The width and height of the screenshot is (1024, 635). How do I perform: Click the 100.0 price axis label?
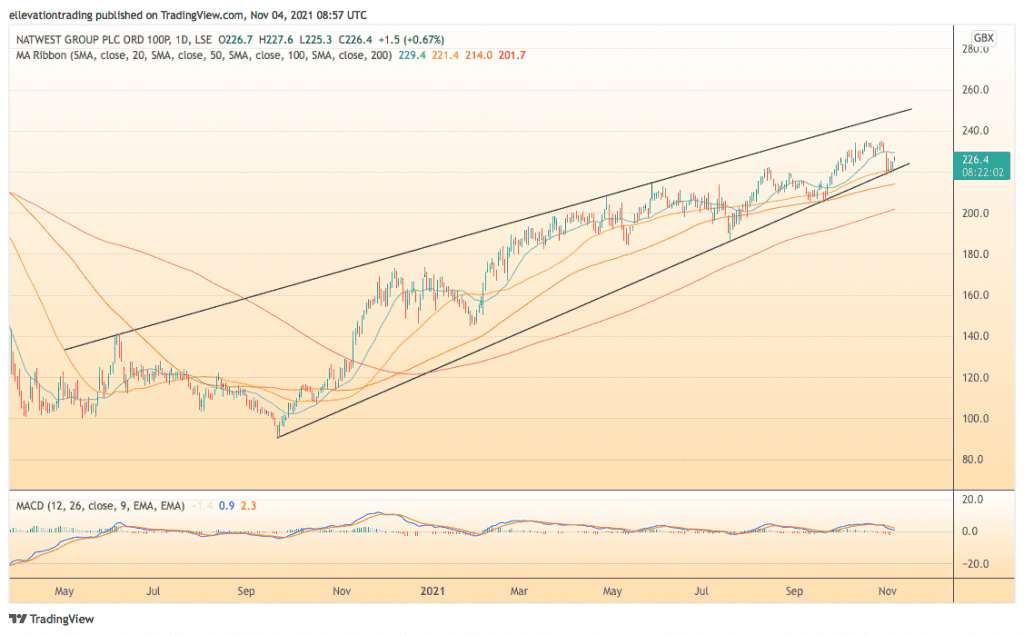coord(976,419)
